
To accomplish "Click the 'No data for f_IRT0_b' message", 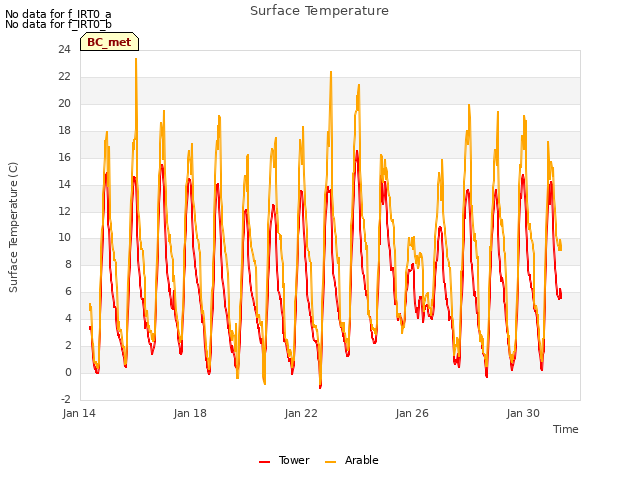I will point(58,24).
